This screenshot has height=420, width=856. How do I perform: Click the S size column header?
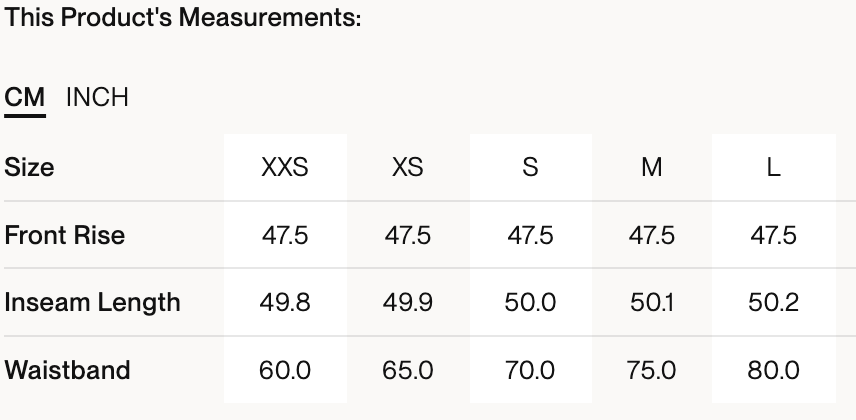pos(530,168)
